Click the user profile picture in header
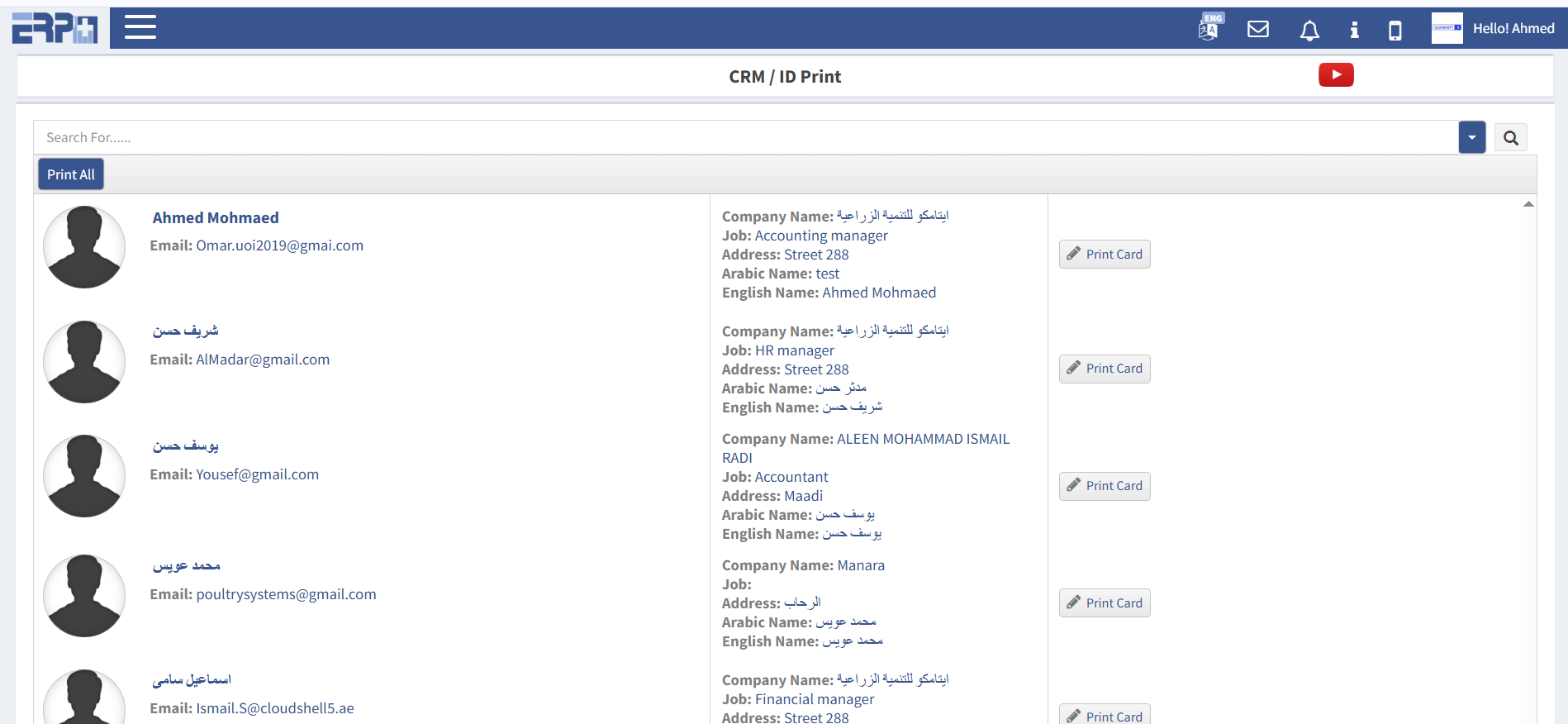 pos(1447,28)
